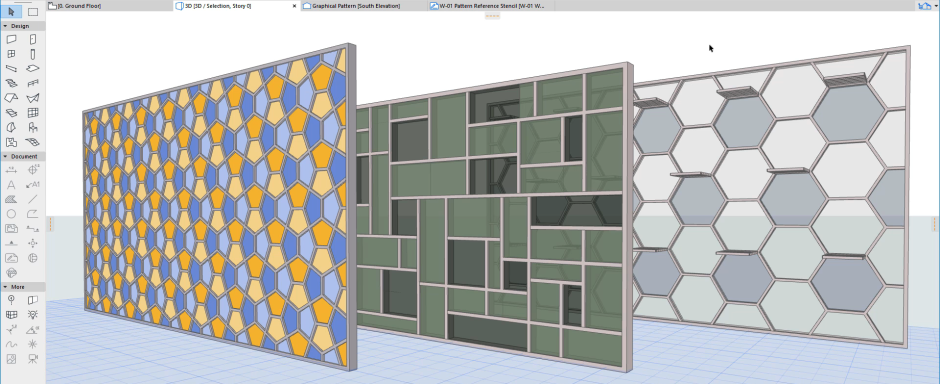Activate the Door tool

click(33, 40)
